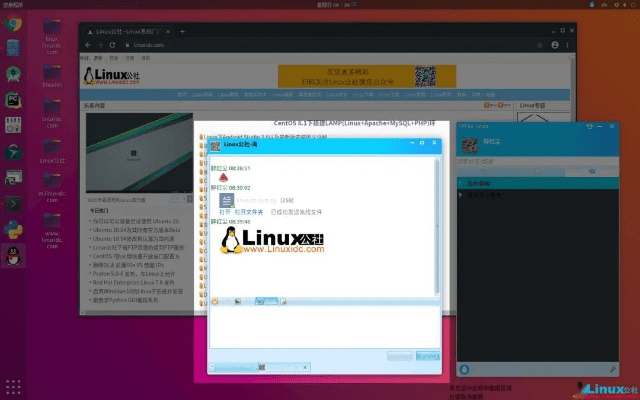Open the clock in the Ubuntu top bar
Image resolution: width=640 pixels, height=400 pixels.
tap(335, 4)
